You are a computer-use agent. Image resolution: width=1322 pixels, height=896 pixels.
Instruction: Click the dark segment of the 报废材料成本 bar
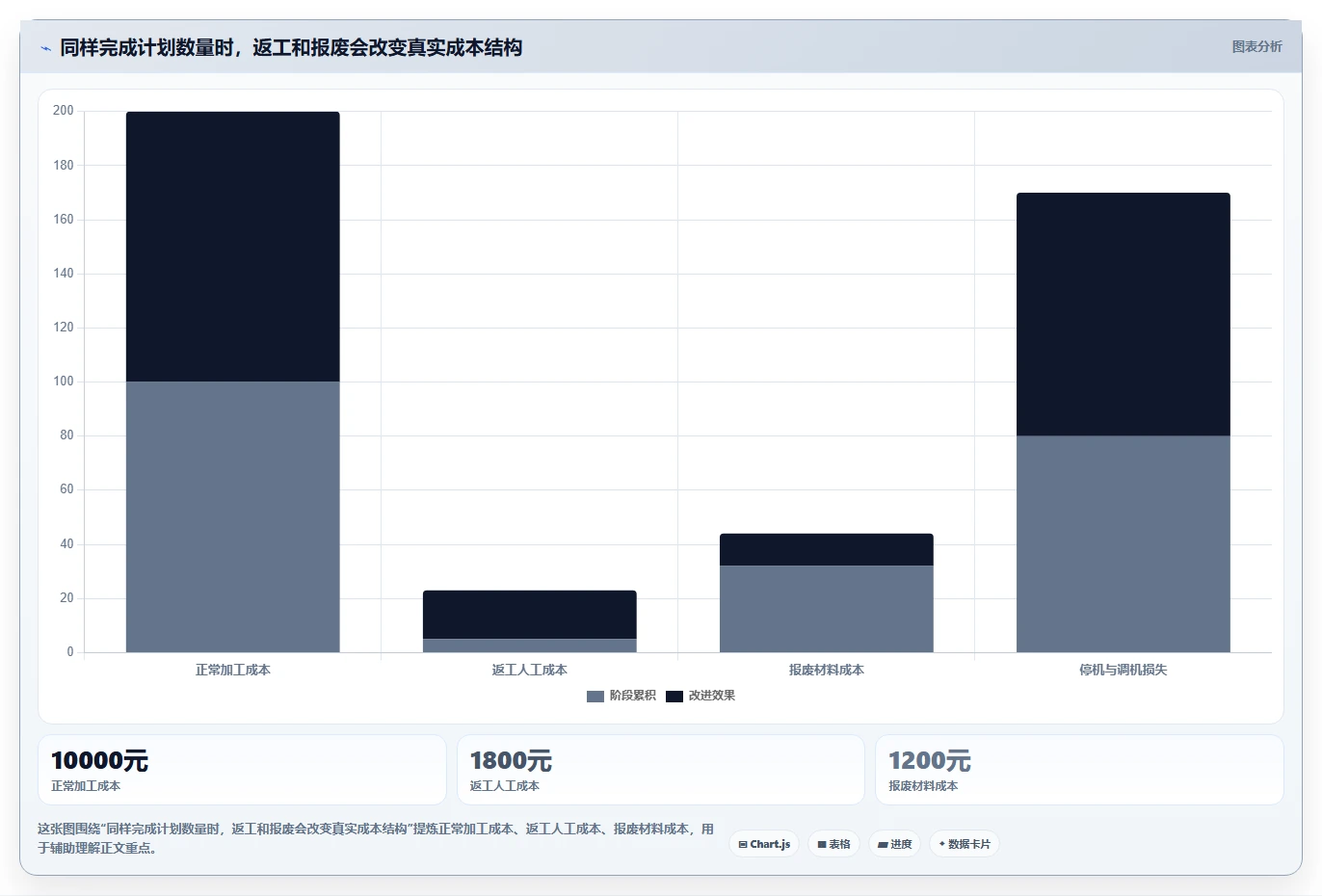[x=827, y=549]
